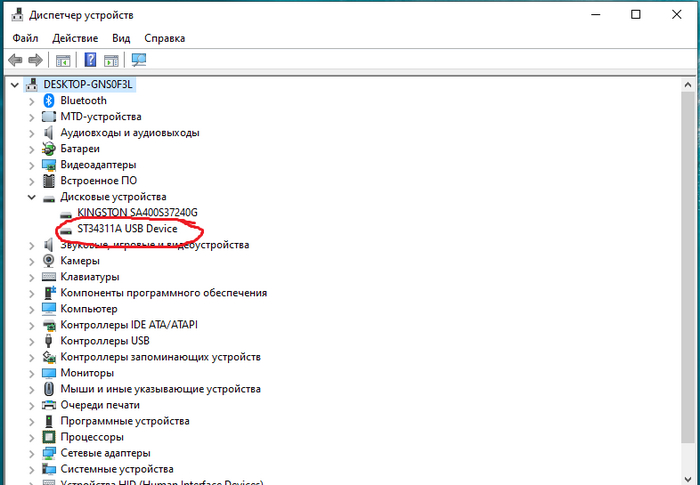
Task: Expand Контроллеры запоминающих устройств category
Action: (31, 357)
